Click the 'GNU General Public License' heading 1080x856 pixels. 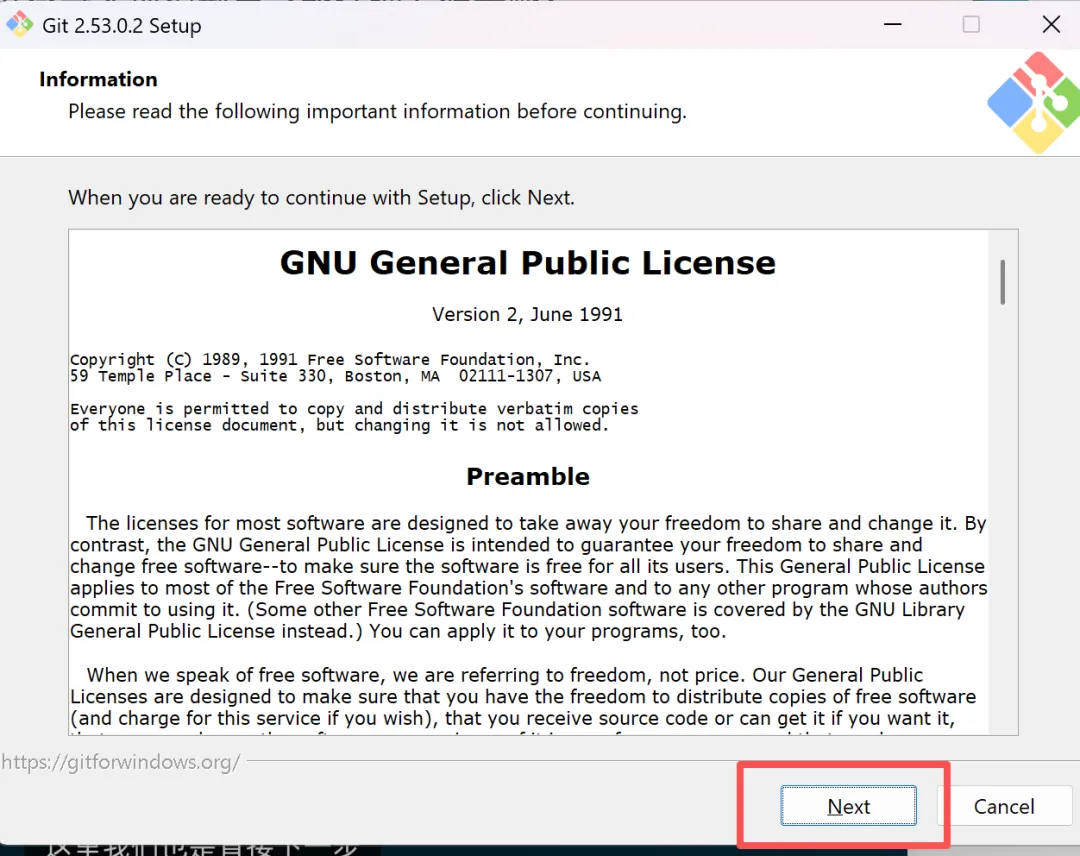click(x=528, y=262)
